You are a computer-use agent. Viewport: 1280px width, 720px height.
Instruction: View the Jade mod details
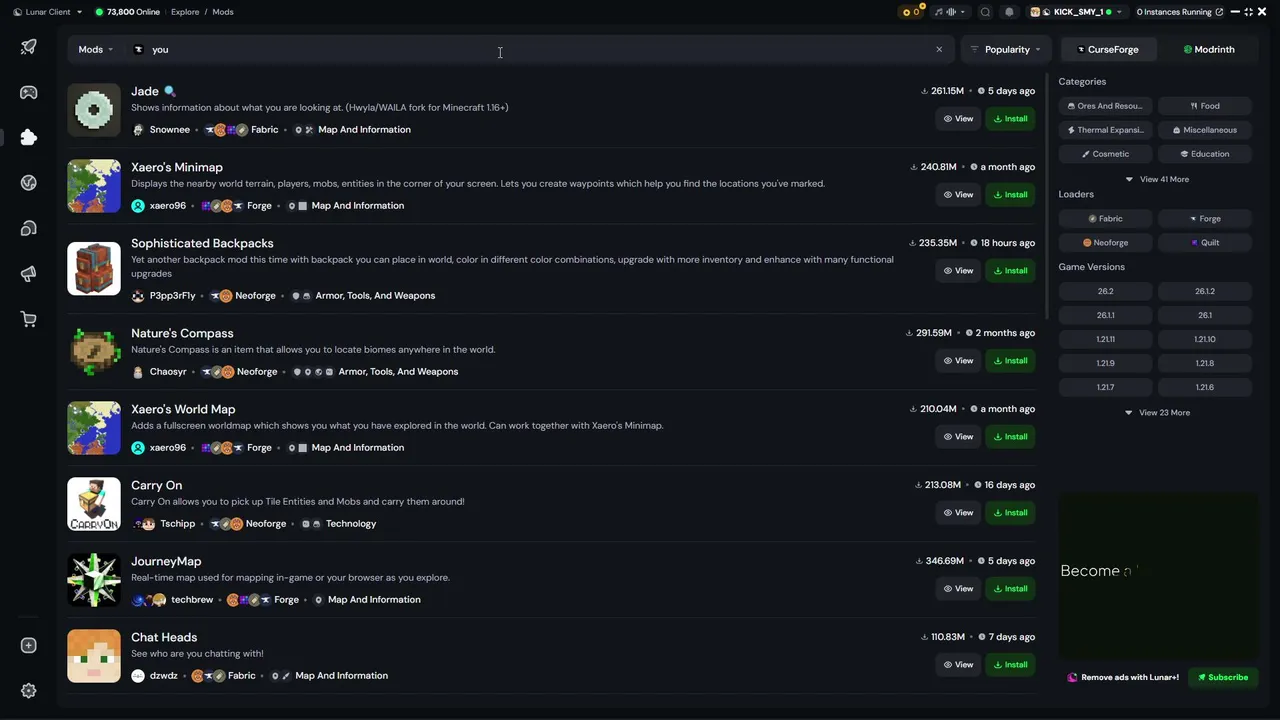pos(958,119)
